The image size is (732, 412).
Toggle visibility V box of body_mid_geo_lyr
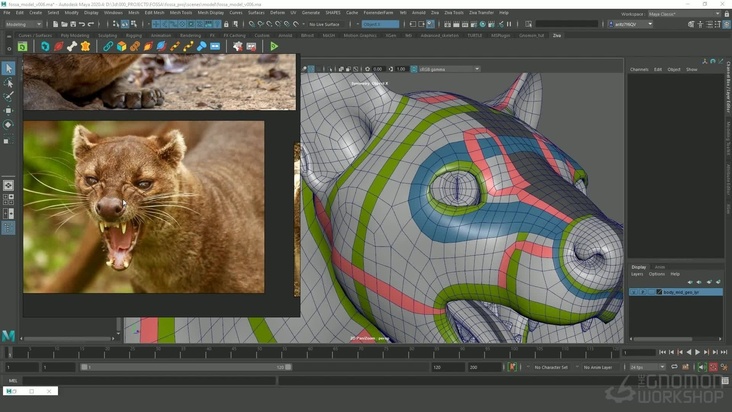pyautogui.click(x=633, y=292)
